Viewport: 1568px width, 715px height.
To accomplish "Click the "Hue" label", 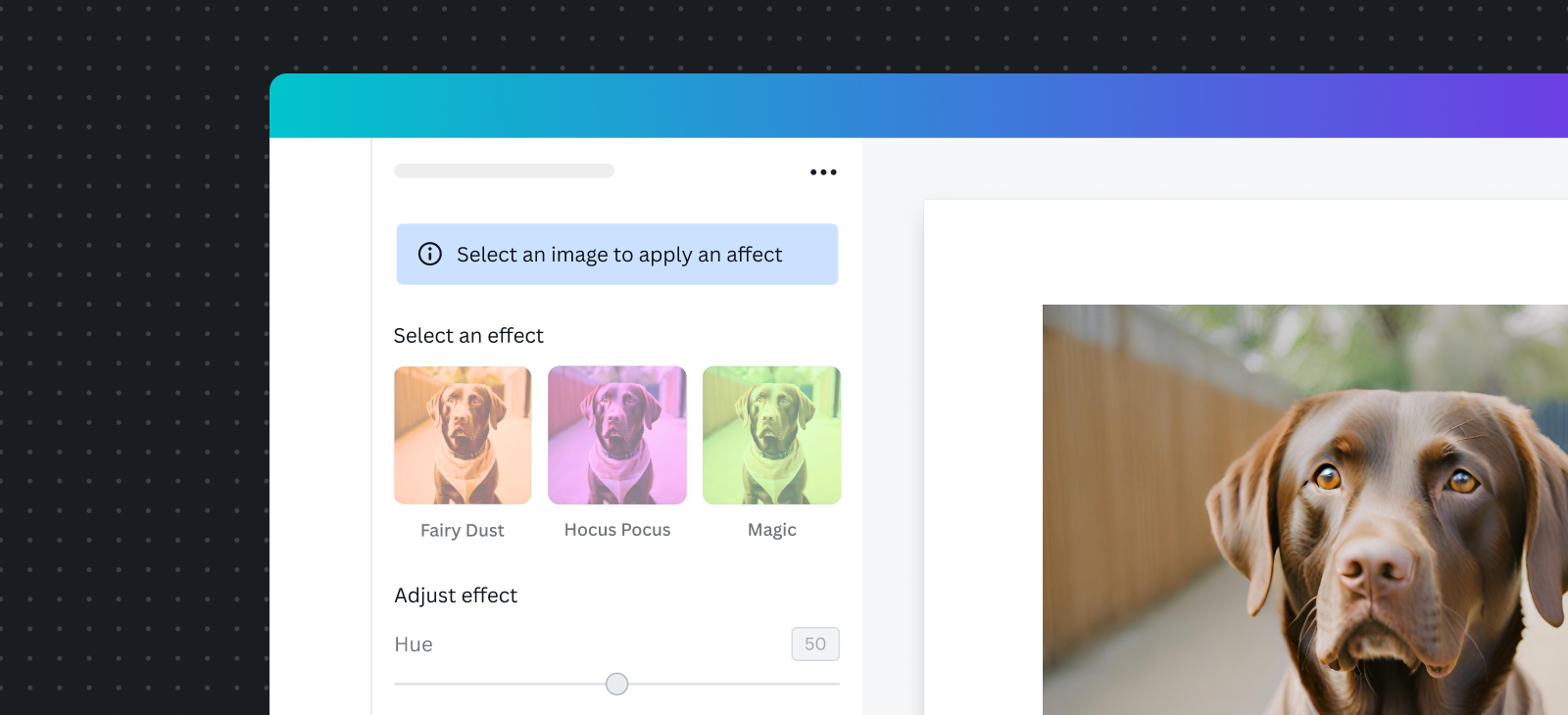I will 414,644.
